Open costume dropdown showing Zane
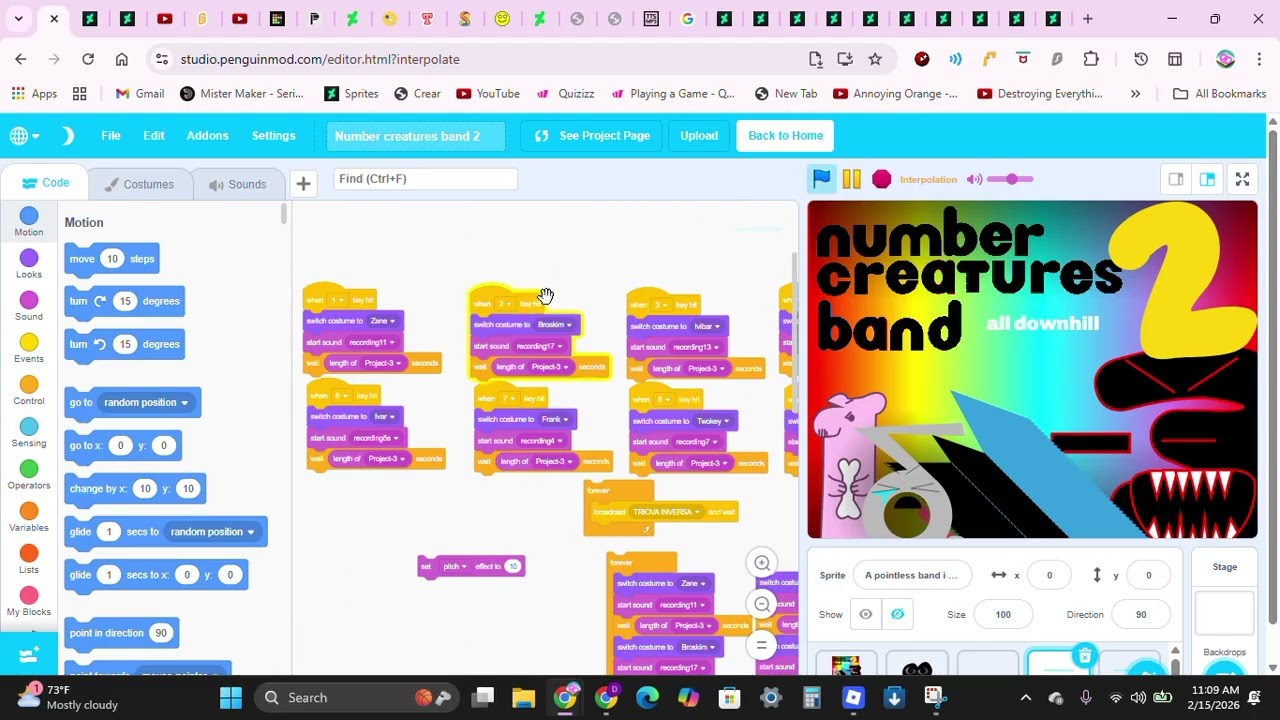 click(x=381, y=321)
